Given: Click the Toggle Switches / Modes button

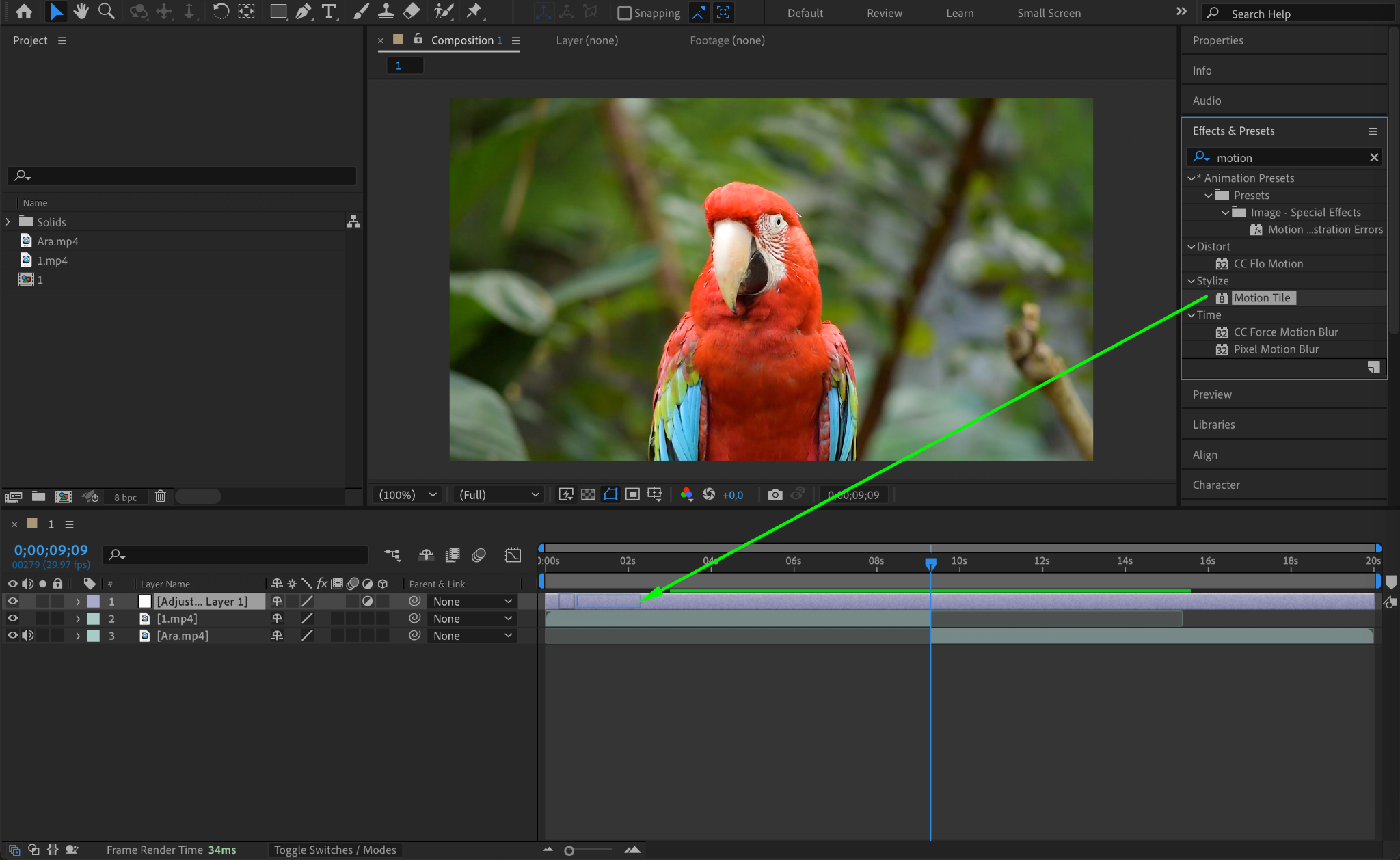Looking at the screenshot, I should (335, 850).
